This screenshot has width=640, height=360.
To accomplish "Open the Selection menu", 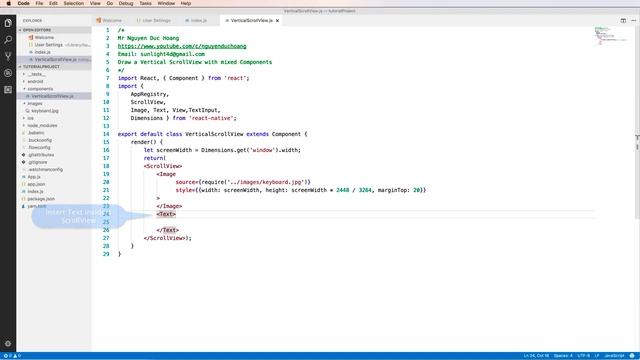I will [73, 3].
